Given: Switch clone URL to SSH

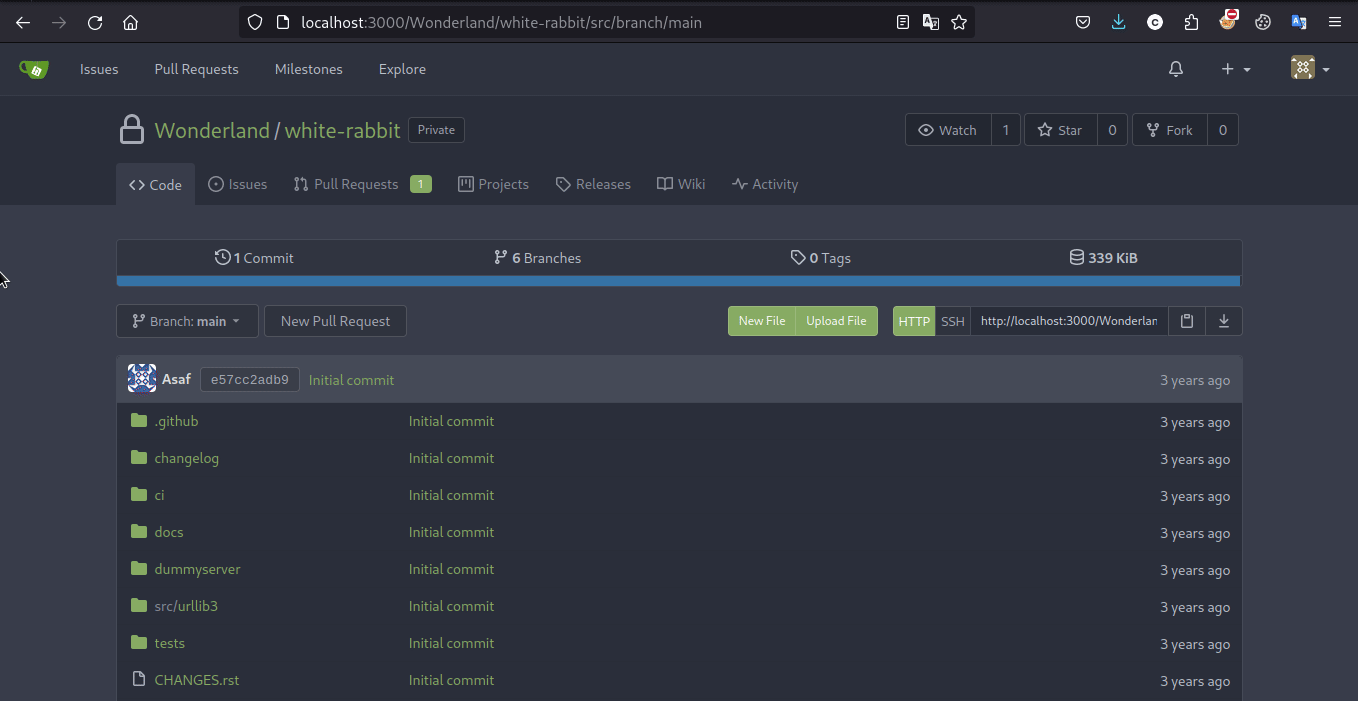Looking at the screenshot, I should point(953,321).
